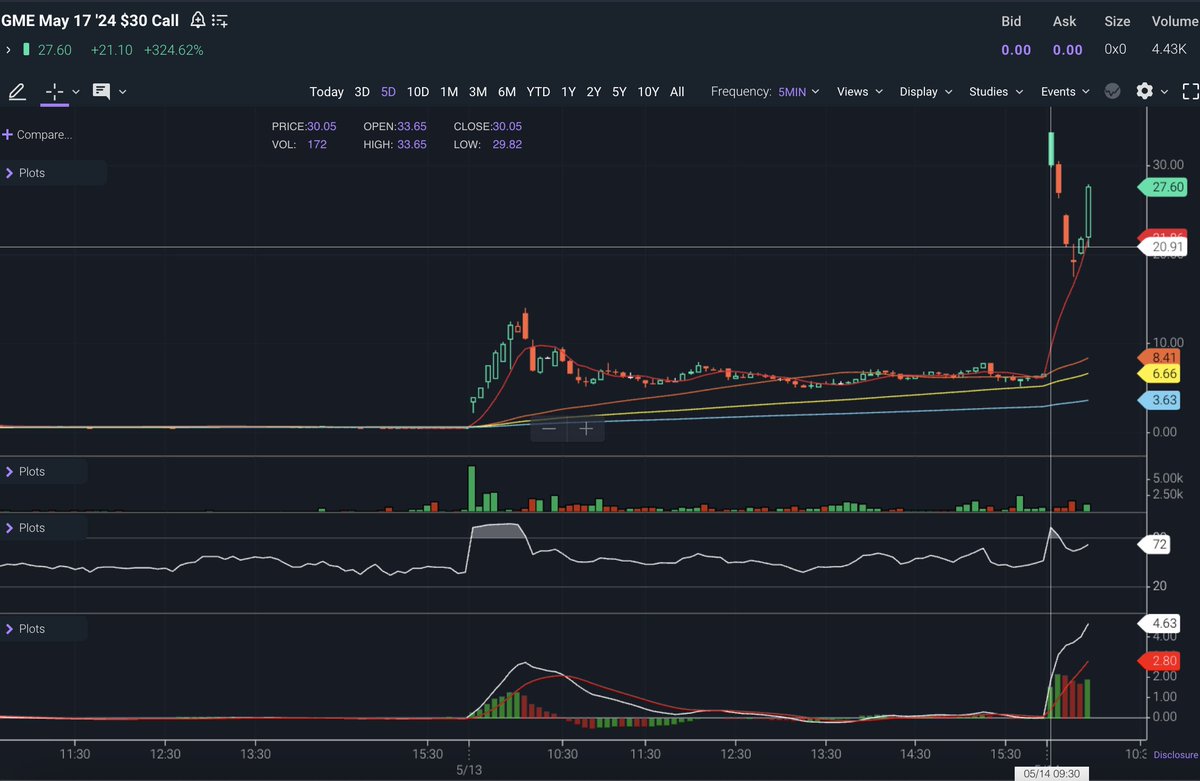Expand Plots in the price chart pane
Viewport: 1200px width, 781px height.
(x=25, y=173)
